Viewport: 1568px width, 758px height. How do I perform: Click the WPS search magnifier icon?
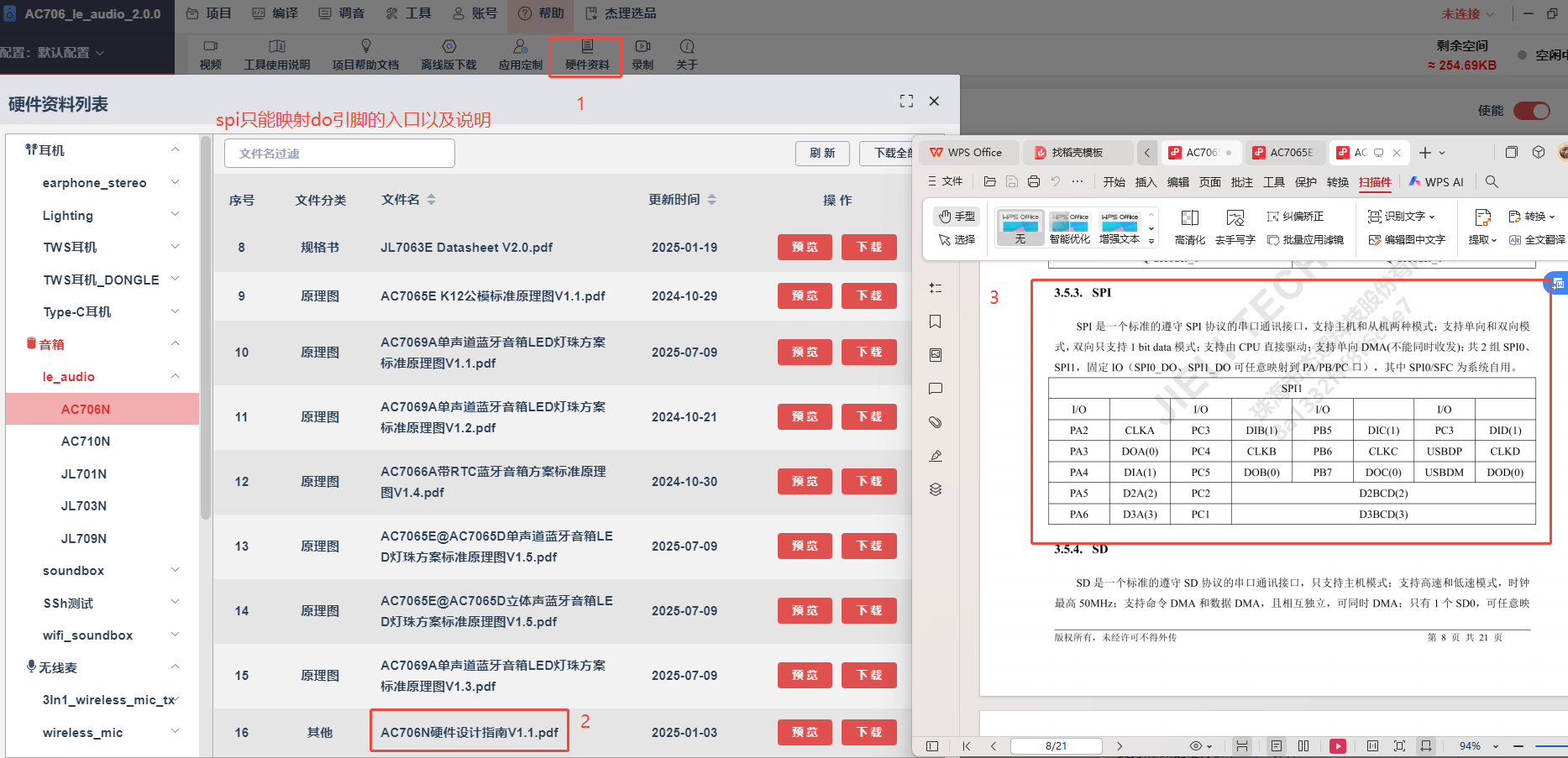coord(1492,181)
